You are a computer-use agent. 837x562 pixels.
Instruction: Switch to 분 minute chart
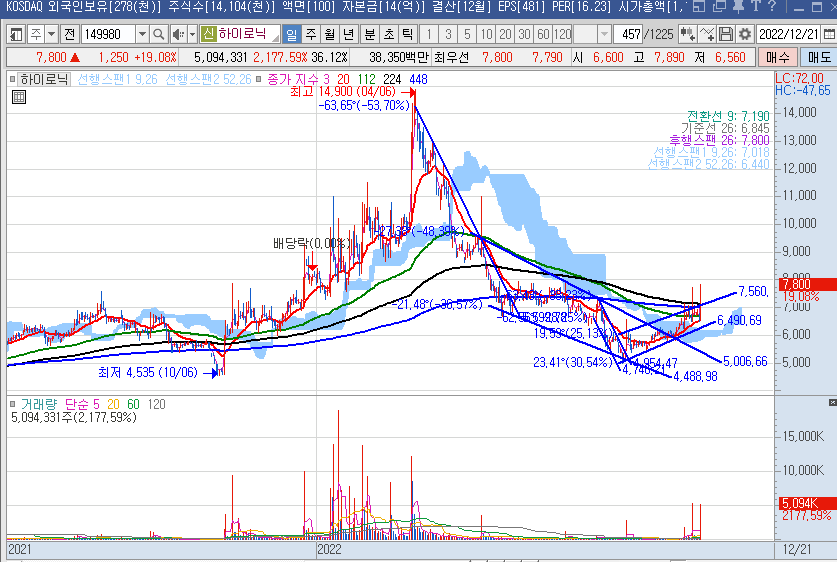click(x=369, y=35)
